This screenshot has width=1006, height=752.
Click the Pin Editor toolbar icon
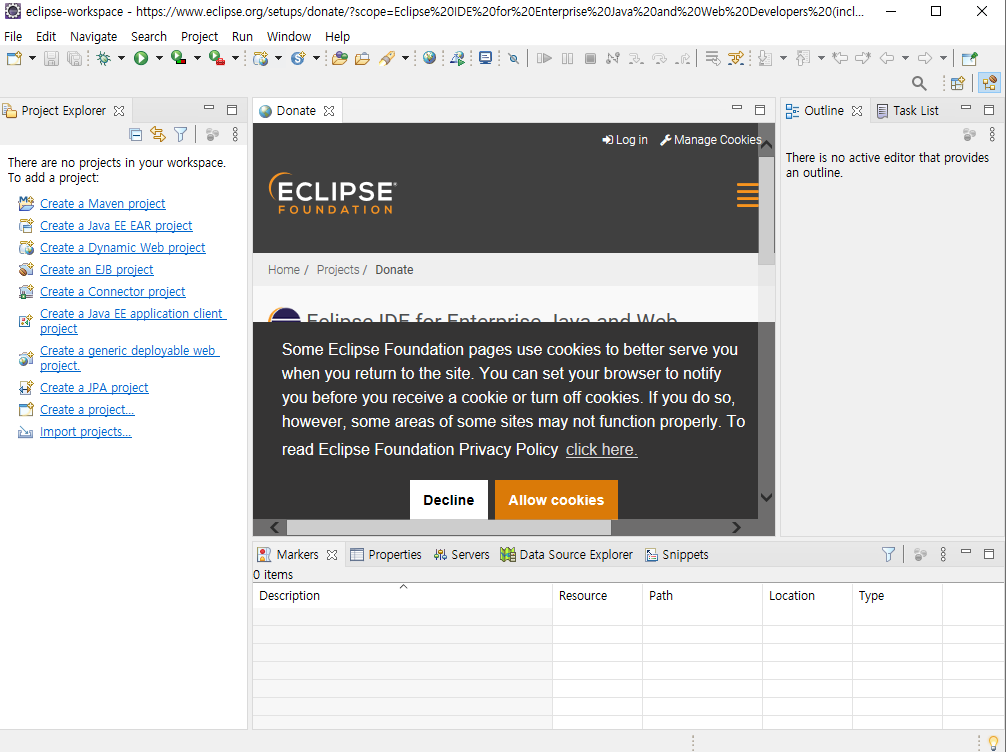[970, 58]
